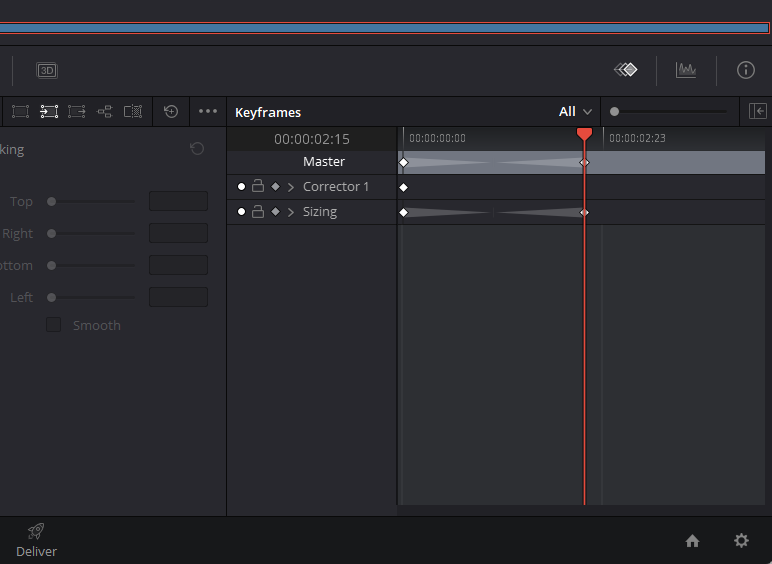This screenshot has width=772, height=564.
Task: Open the Info palette icon
Action: [745, 70]
